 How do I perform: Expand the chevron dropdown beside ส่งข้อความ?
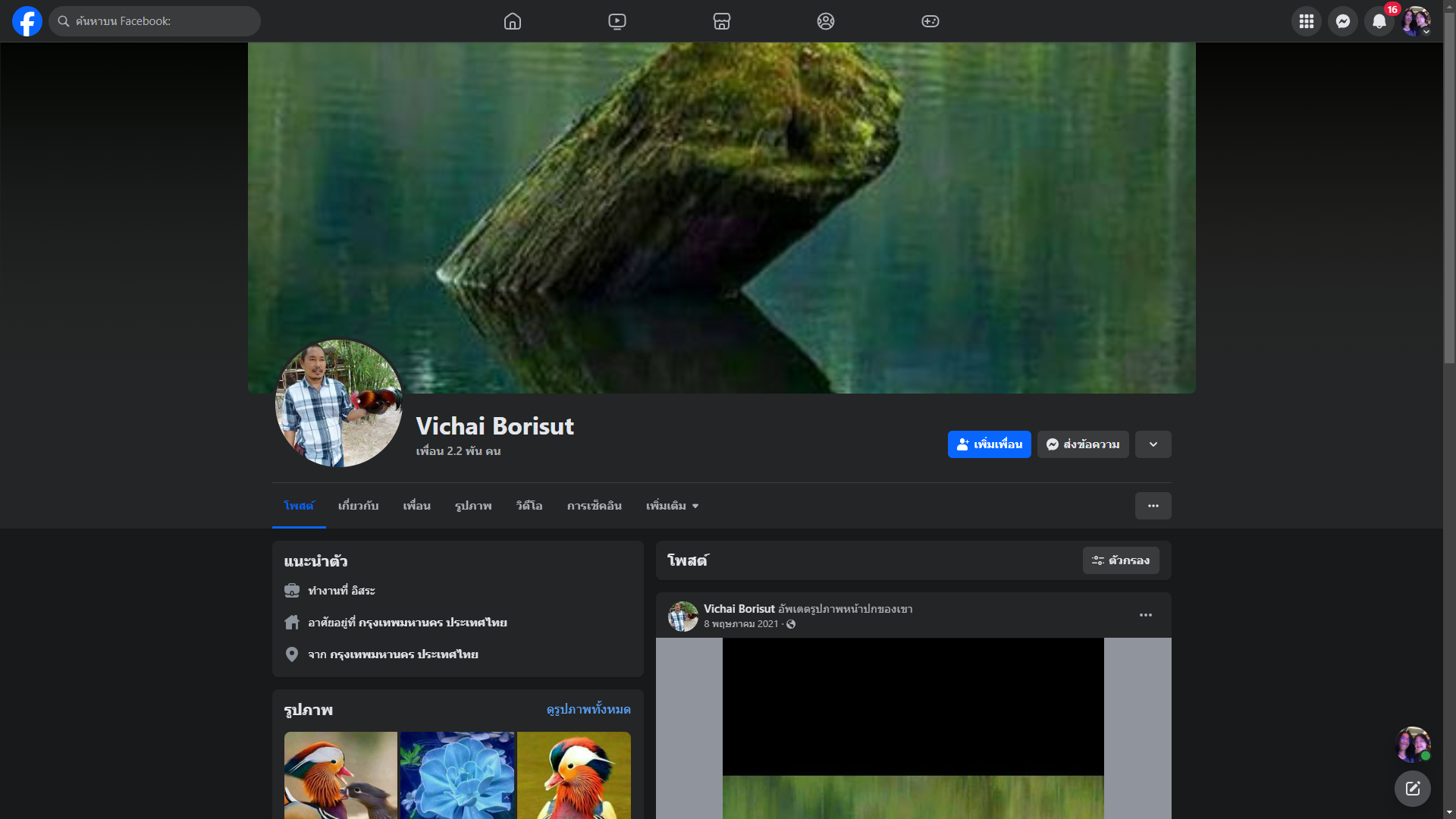click(1153, 444)
